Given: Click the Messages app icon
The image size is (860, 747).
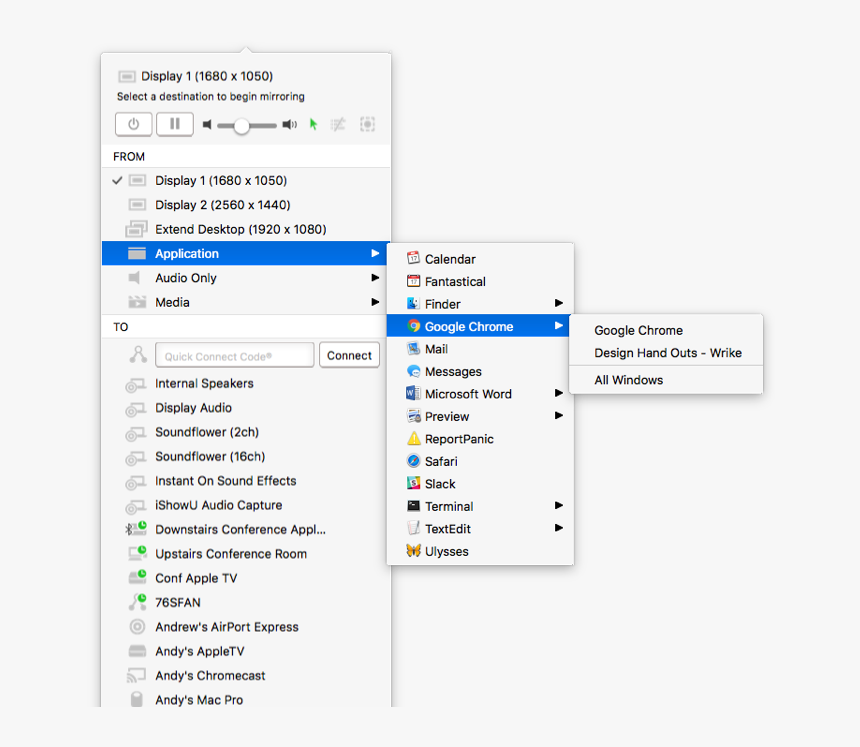Looking at the screenshot, I should (x=414, y=371).
